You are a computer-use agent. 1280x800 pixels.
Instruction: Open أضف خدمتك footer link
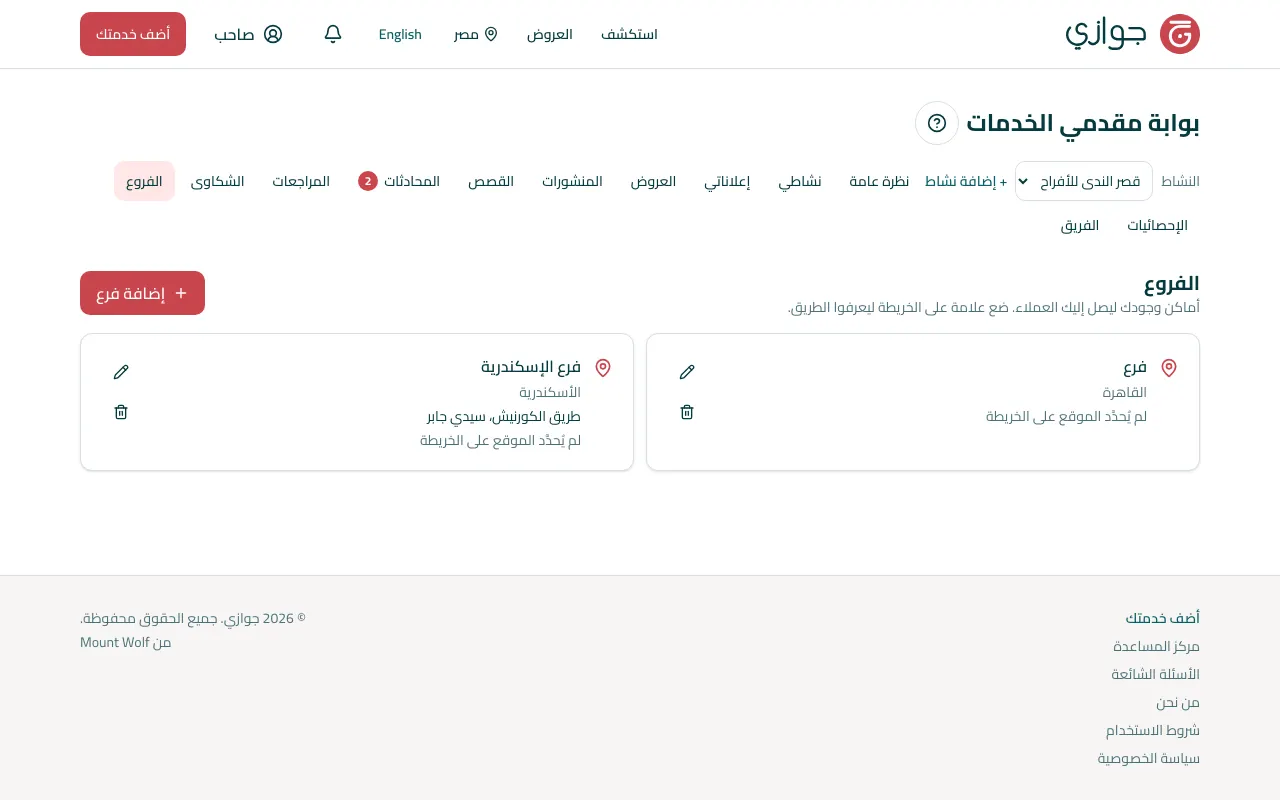tap(1162, 618)
